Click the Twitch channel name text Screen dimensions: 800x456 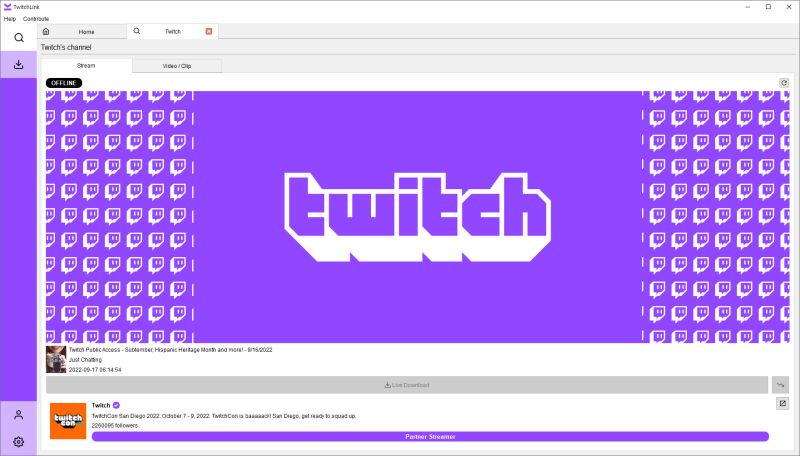pos(101,405)
